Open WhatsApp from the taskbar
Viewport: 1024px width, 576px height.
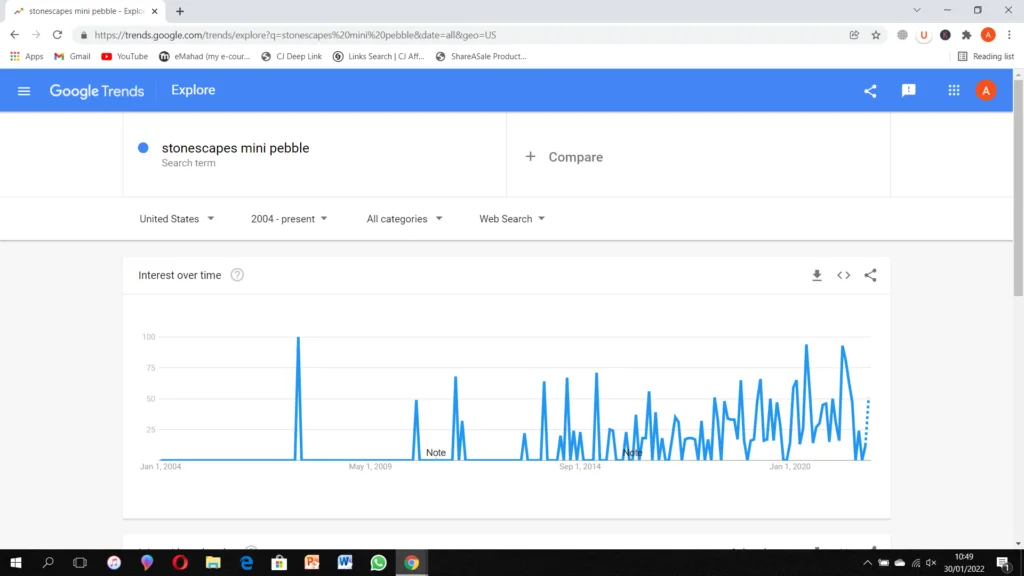click(x=378, y=562)
